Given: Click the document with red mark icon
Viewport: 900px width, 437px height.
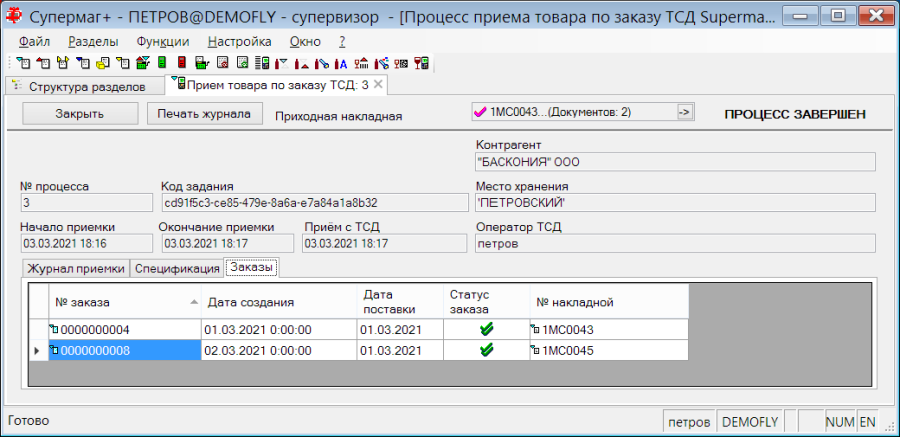Looking at the screenshot, I should [222, 62].
